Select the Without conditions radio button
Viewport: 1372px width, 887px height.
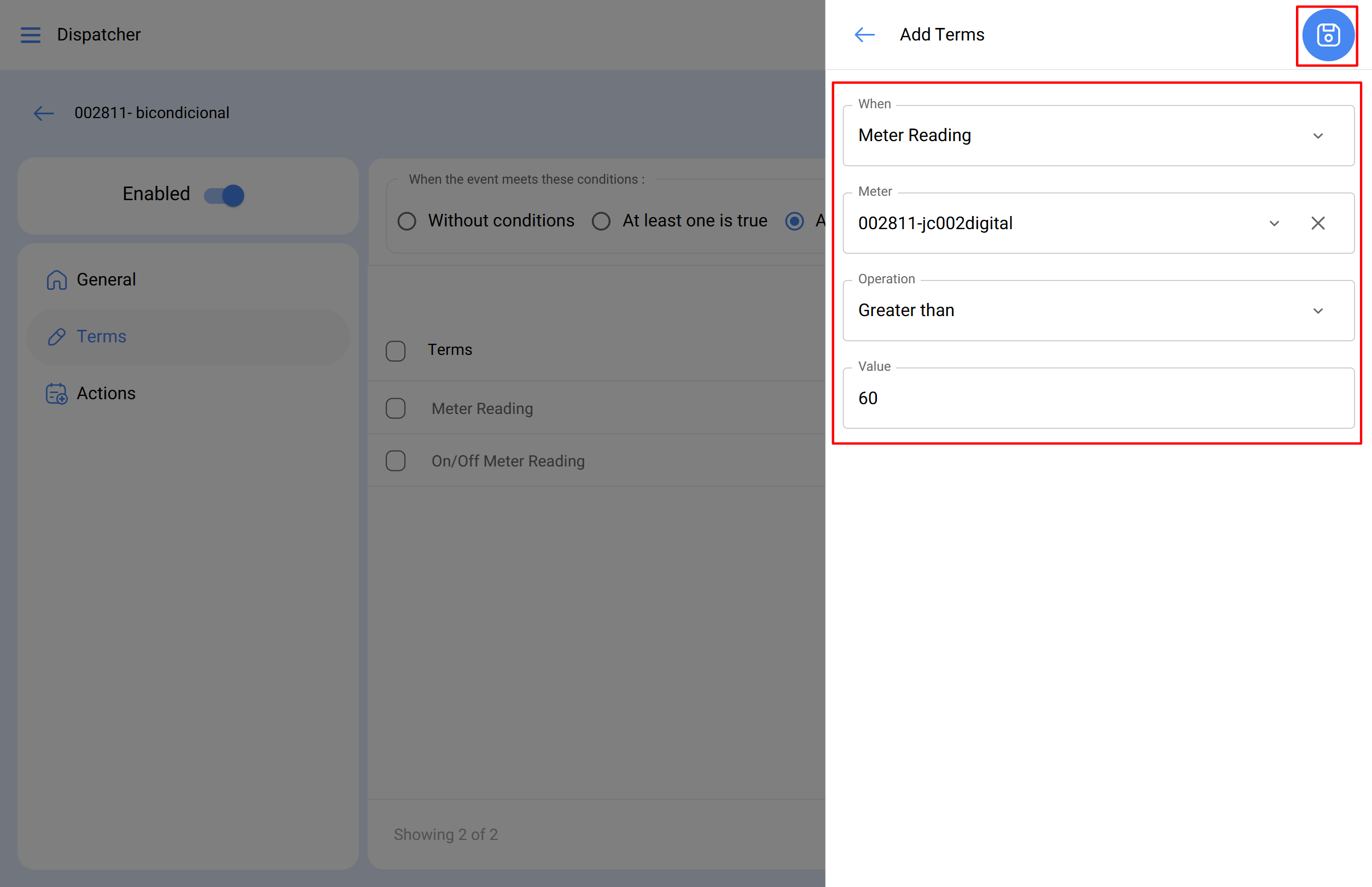click(x=407, y=222)
